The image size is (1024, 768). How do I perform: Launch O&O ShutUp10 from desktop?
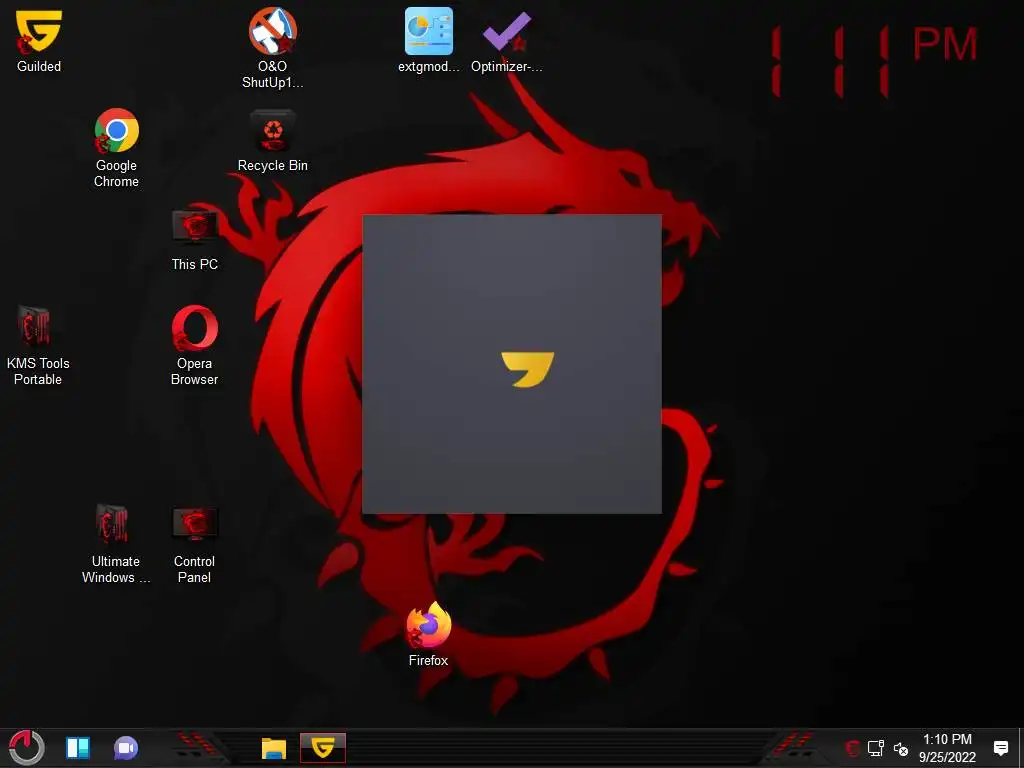coord(272,48)
